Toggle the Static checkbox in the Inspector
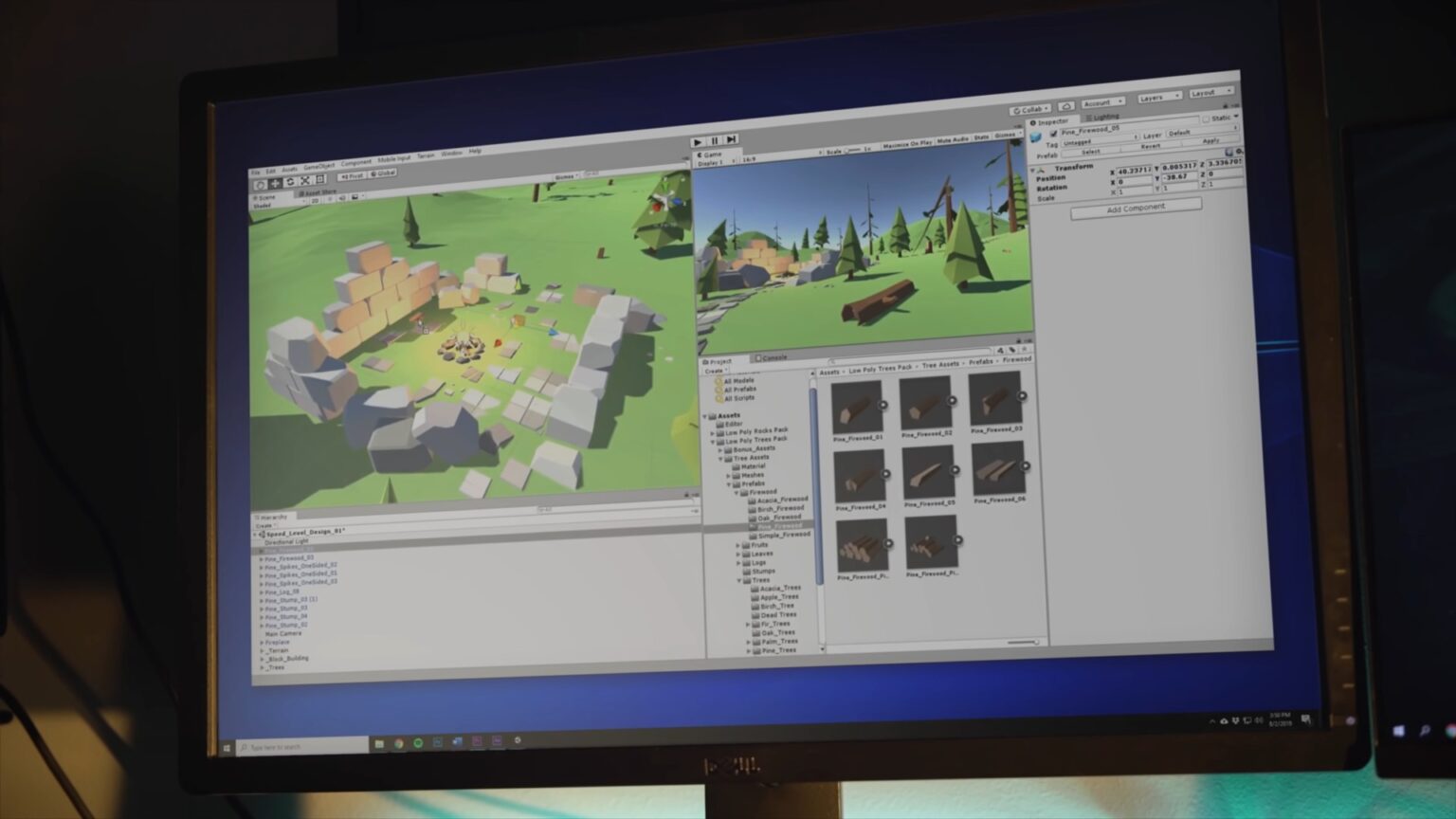 coord(1207,118)
